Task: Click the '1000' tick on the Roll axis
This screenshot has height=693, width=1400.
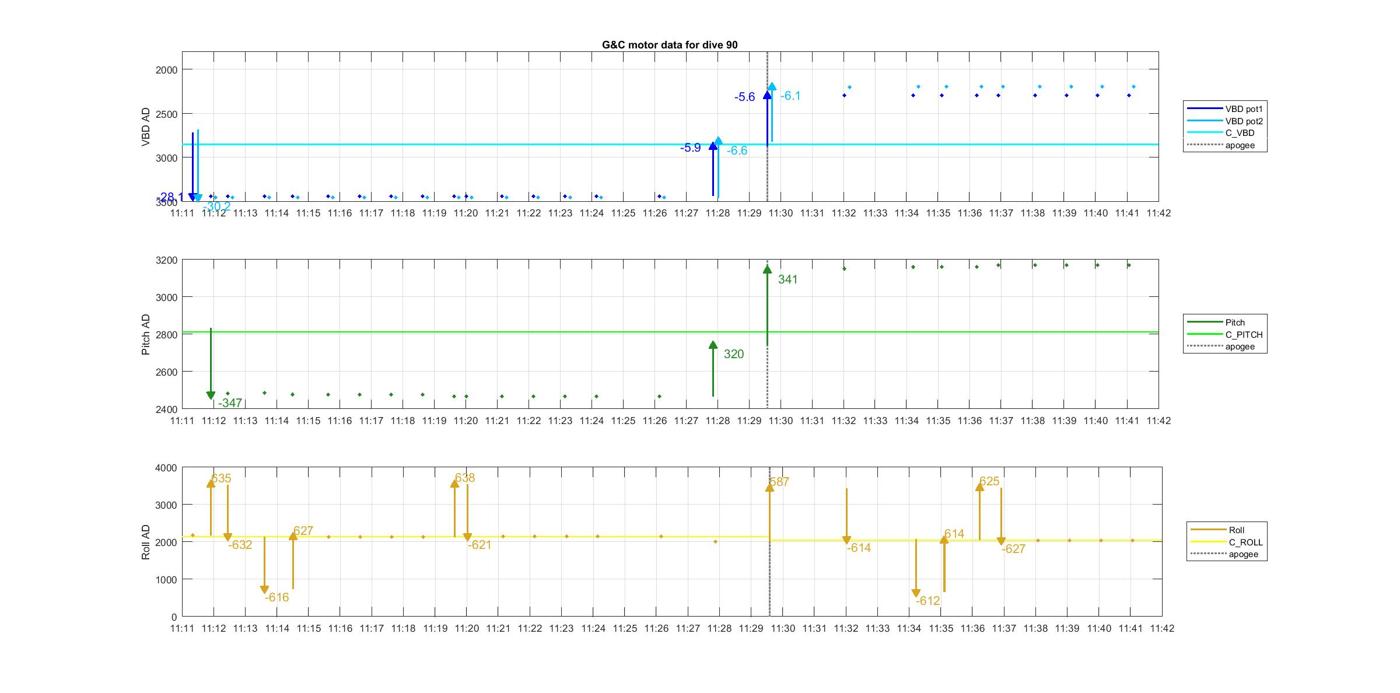Action: pyautogui.click(x=166, y=580)
